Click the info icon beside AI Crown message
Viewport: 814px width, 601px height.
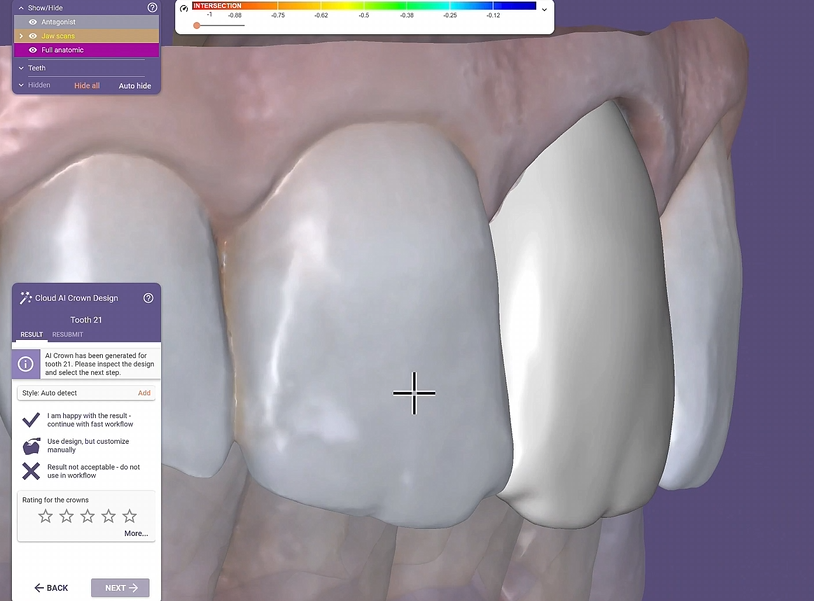pos(25,364)
